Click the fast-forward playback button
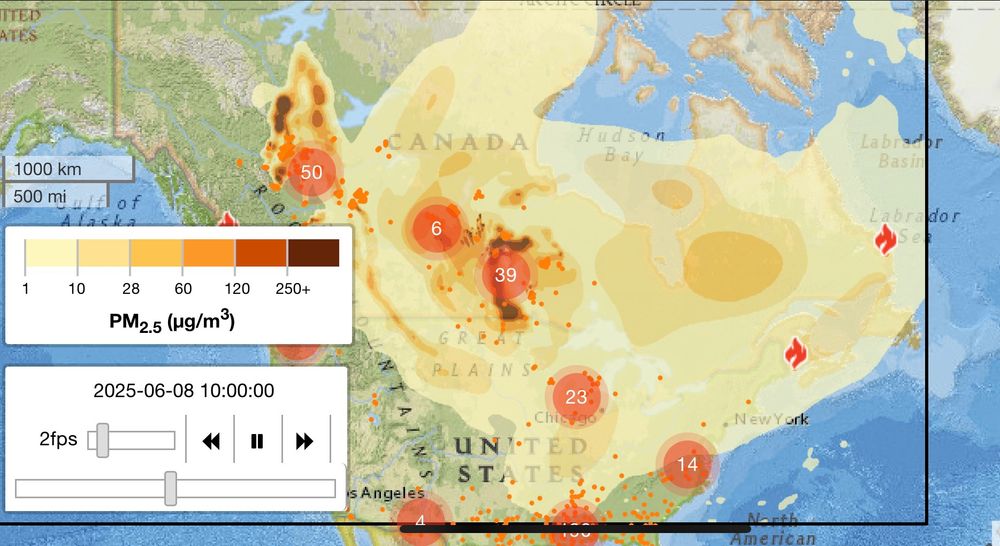Viewport: 1000px width, 546px height. click(305, 441)
